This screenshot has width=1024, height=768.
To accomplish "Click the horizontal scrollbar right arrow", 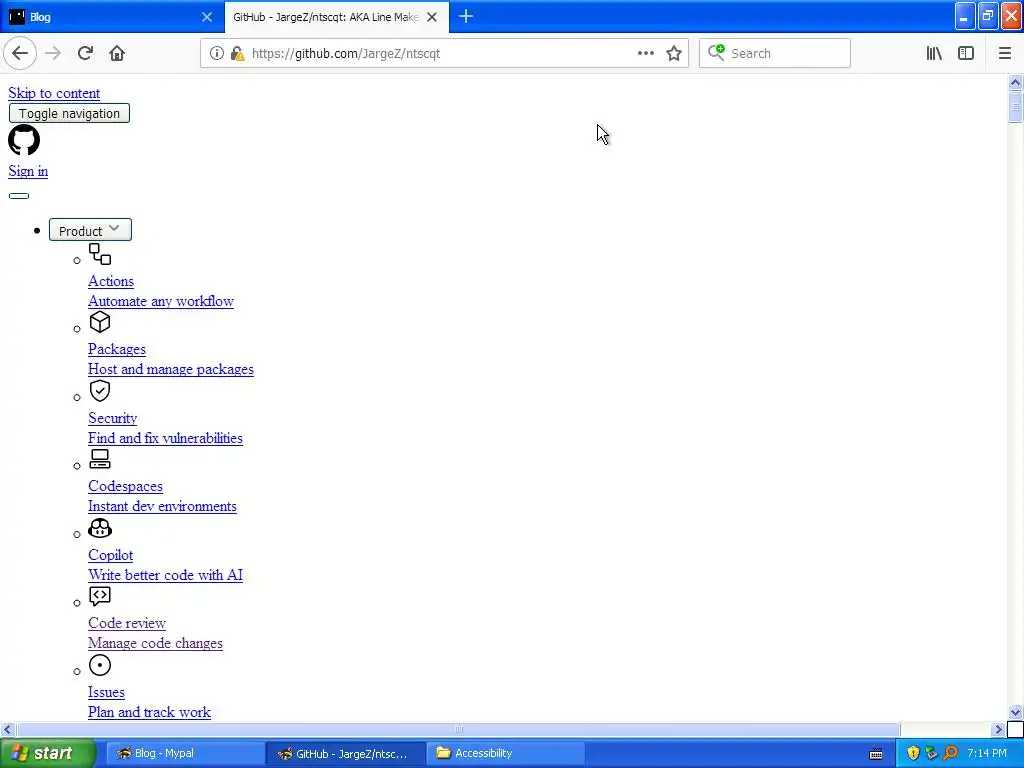I will click(x=998, y=729).
